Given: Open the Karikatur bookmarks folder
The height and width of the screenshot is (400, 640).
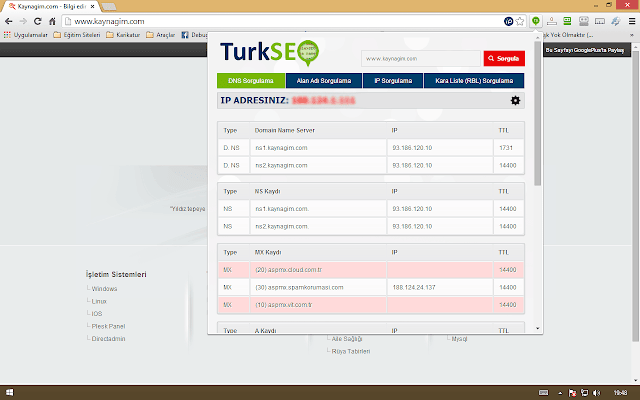Looking at the screenshot, I should [x=123, y=35].
